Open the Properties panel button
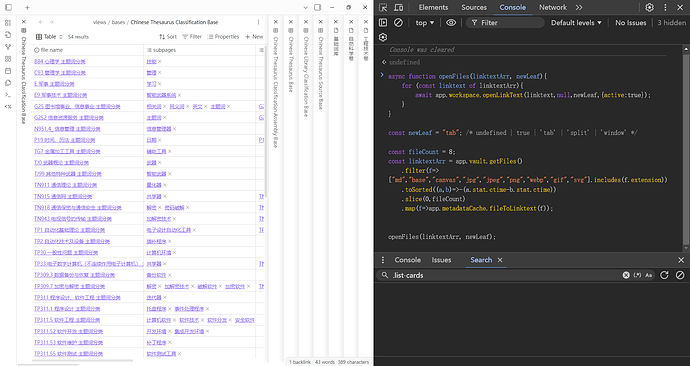Image resolution: width=690 pixels, height=366 pixels. [223, 37]
